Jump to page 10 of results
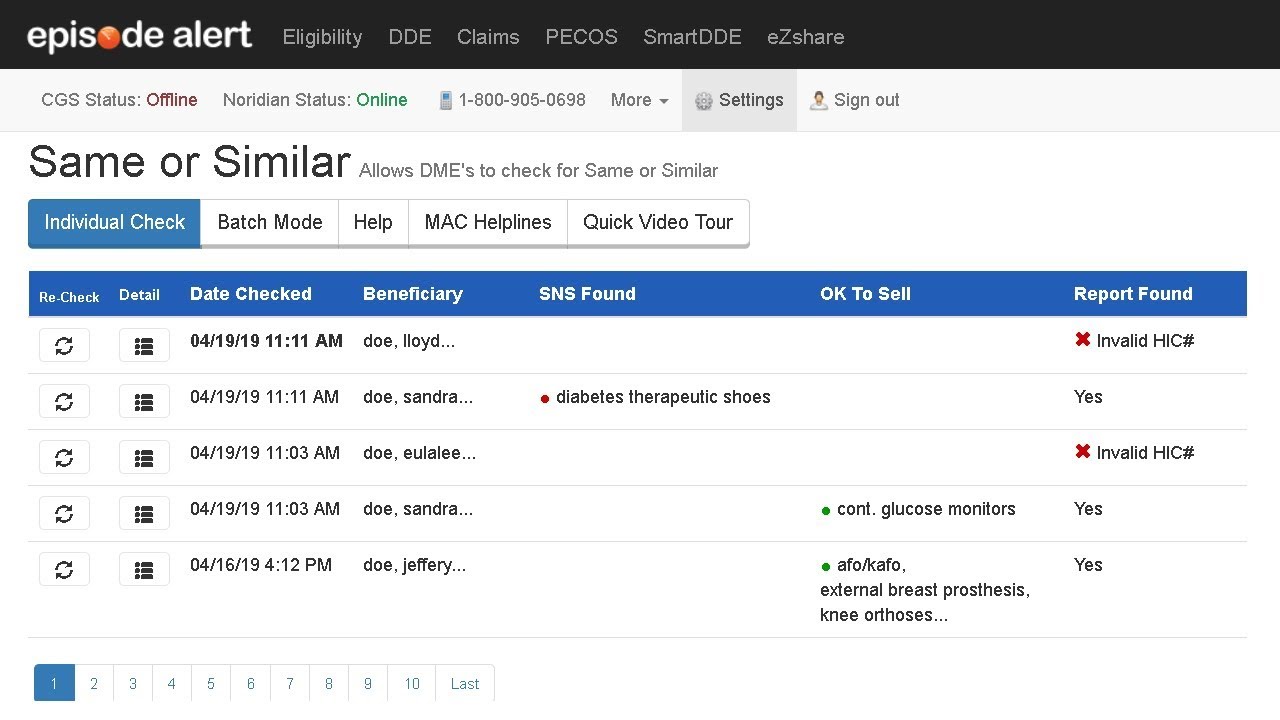Screen dimensions: 1280x720 point(412,684)
